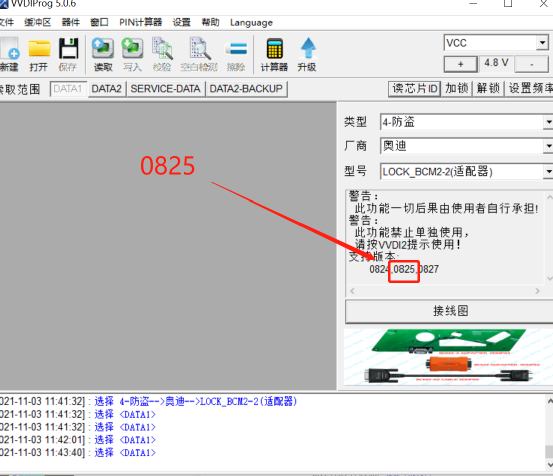
Task: Expand the VCC dropdown
Action: (542, 43)
